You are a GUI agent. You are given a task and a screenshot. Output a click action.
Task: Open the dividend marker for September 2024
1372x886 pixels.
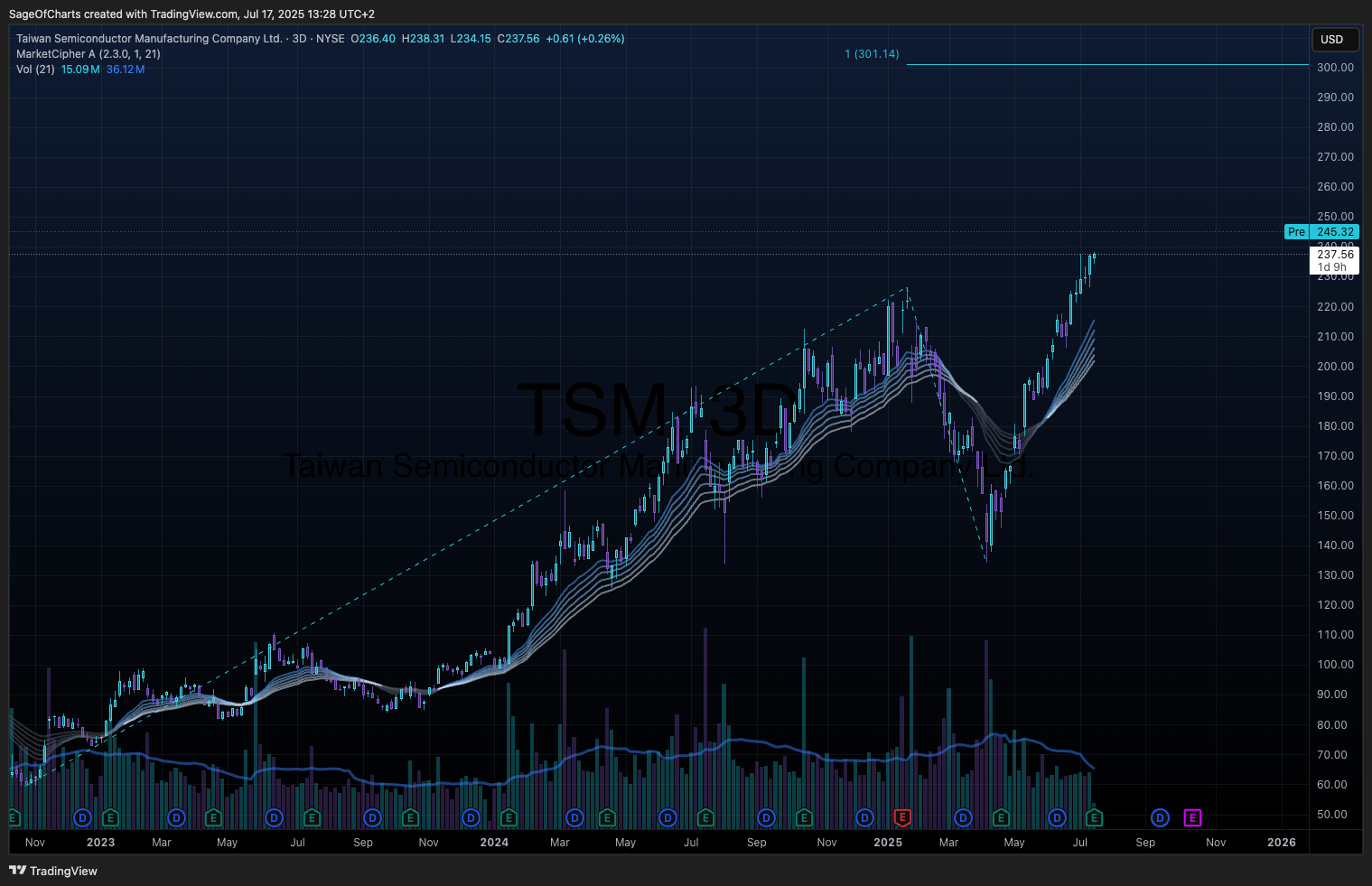[767, 818]
